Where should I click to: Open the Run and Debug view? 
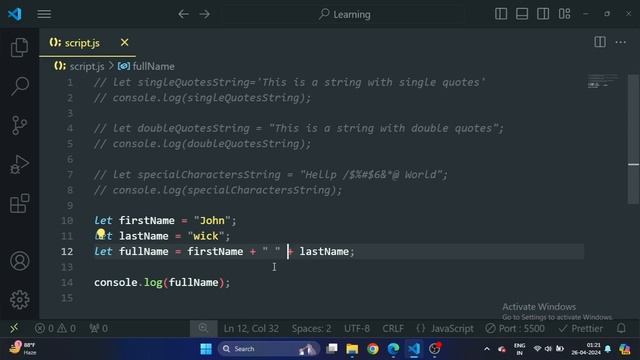tap(19, 164)
